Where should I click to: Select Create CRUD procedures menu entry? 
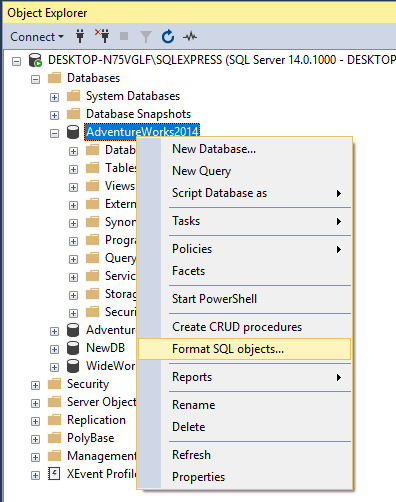245,327
